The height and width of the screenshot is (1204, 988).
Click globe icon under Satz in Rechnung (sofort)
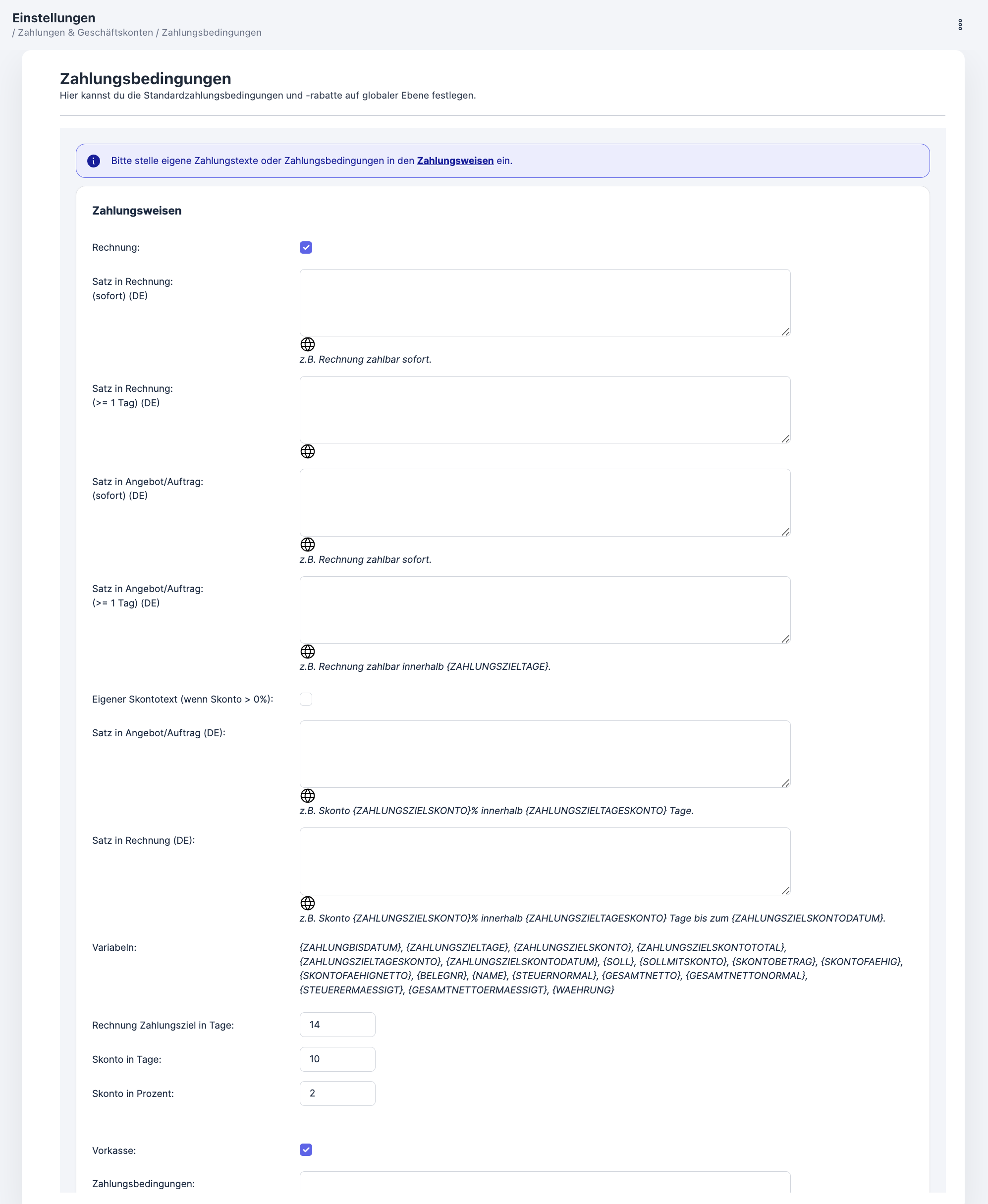click(x=307, y=344)
